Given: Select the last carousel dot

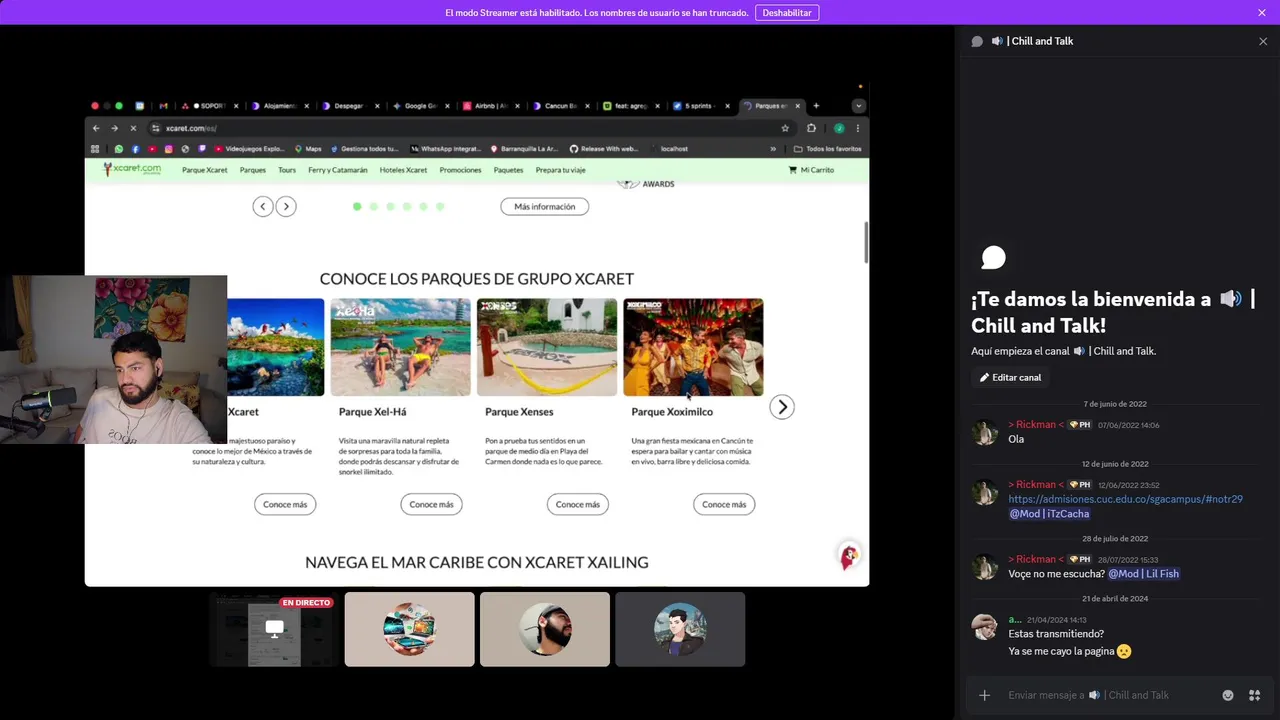Looking at the screenshot, I should [440, 206].
